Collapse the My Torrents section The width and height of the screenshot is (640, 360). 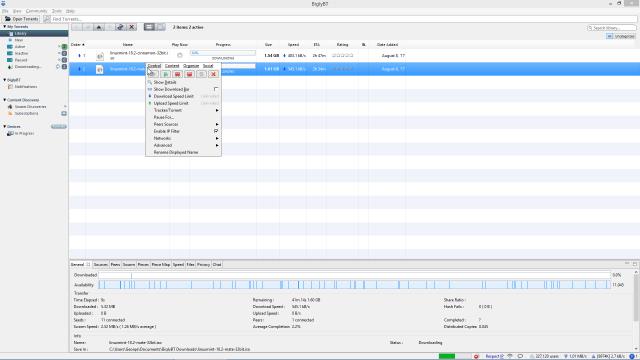pyautogui.click(x=4, y=27)
